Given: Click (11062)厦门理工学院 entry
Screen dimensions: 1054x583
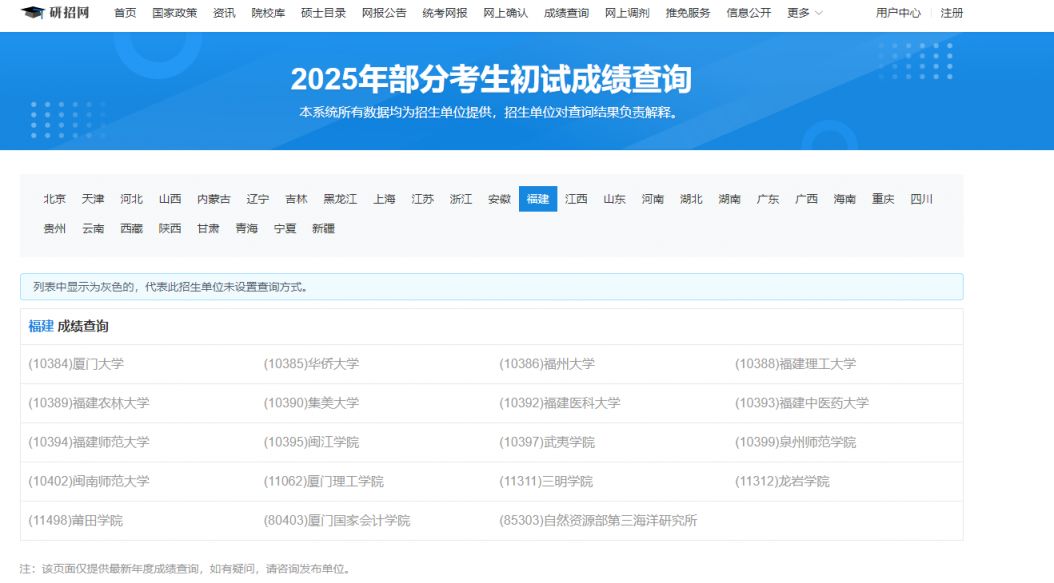Looking at the screenshot, I should click(323, 481).
